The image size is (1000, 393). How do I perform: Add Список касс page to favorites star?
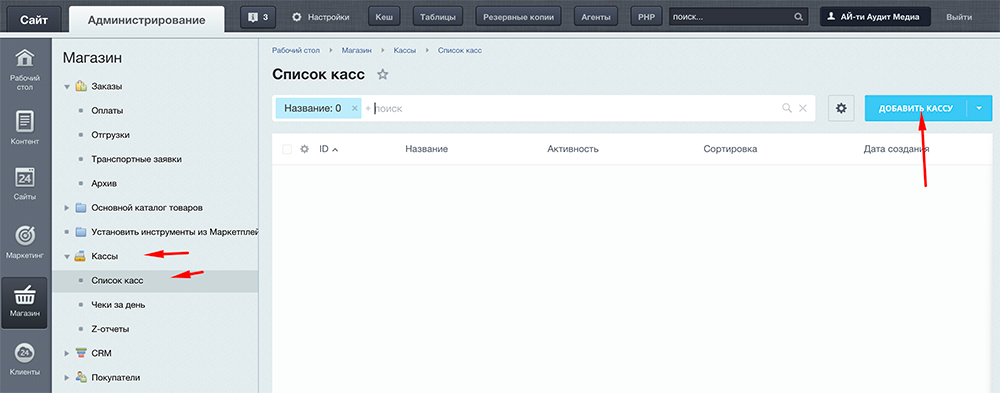pos(383,74)
